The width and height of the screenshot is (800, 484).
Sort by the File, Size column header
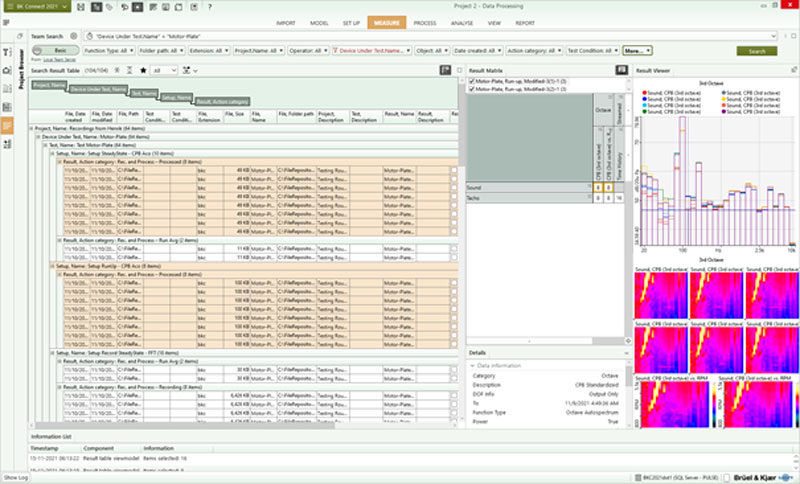[235, 117]
